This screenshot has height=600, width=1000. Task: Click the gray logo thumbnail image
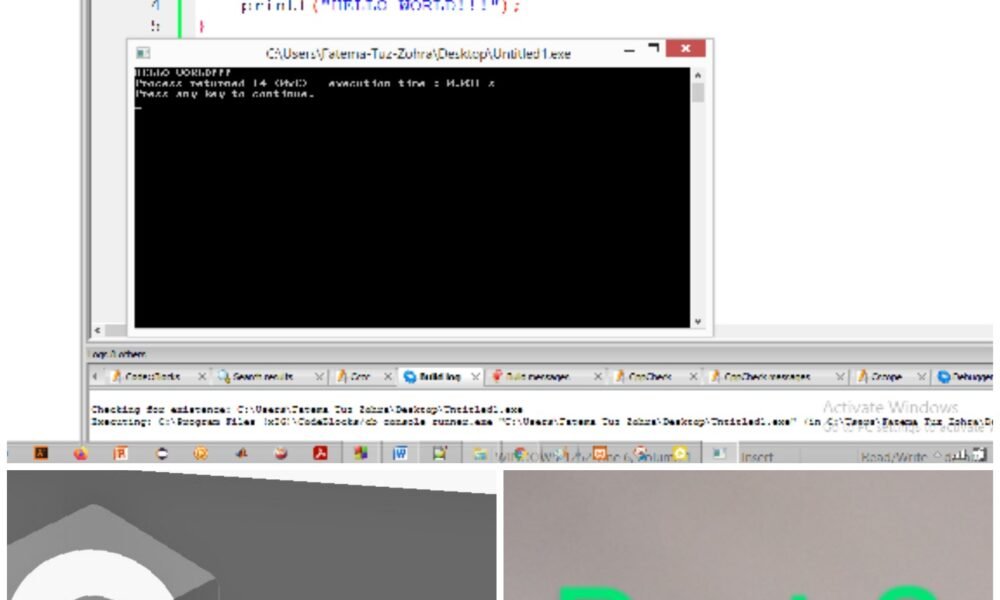coord(251,535)
